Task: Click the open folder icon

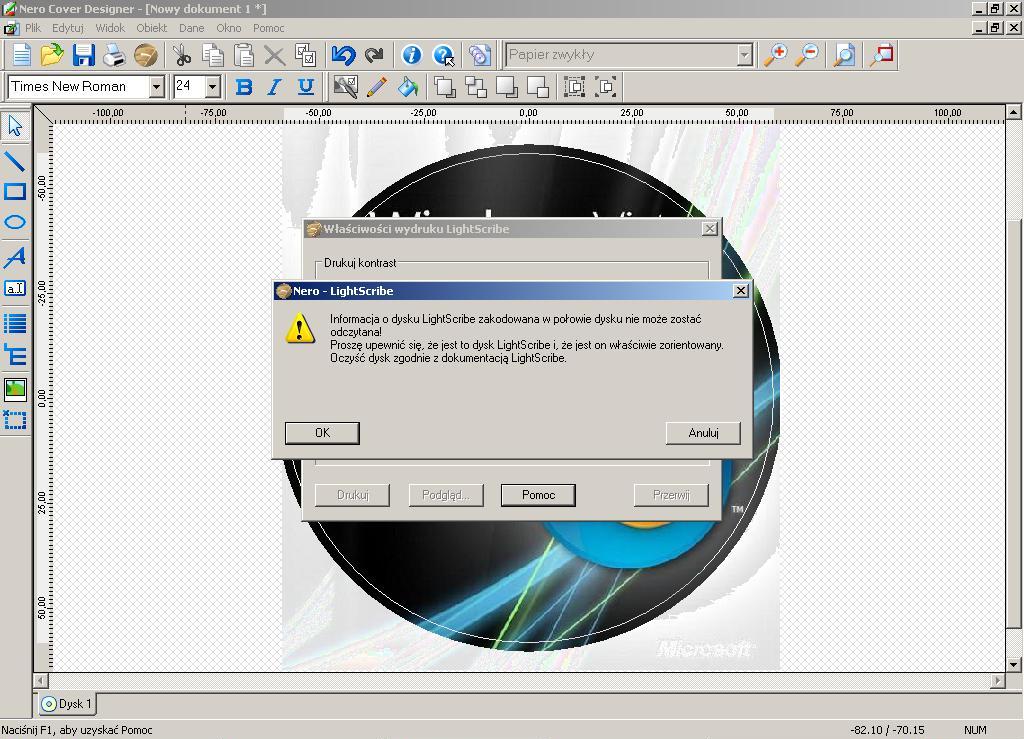Action: (x=52, y=55)
